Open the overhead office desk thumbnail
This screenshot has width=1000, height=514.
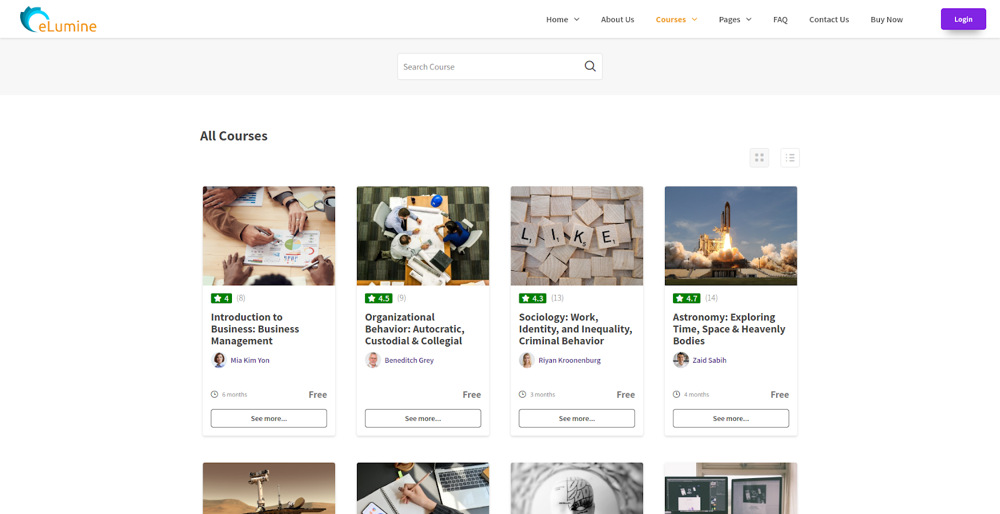[x=423, y=236]
